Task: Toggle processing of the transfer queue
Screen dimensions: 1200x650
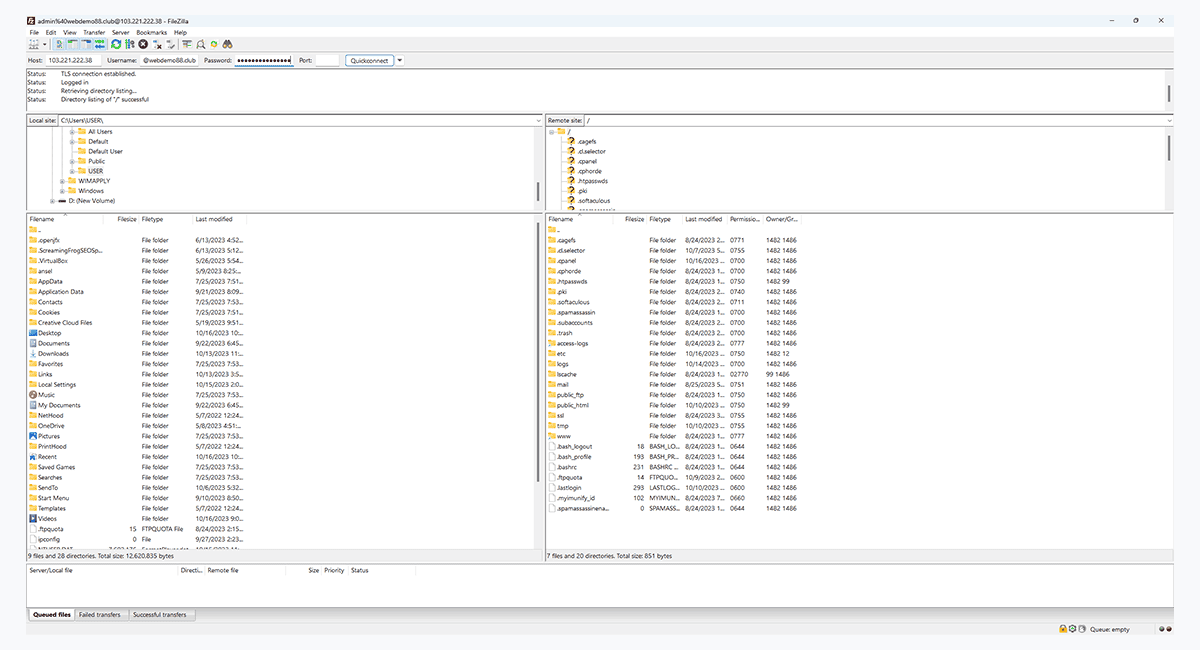Action: tap(129, 44)
